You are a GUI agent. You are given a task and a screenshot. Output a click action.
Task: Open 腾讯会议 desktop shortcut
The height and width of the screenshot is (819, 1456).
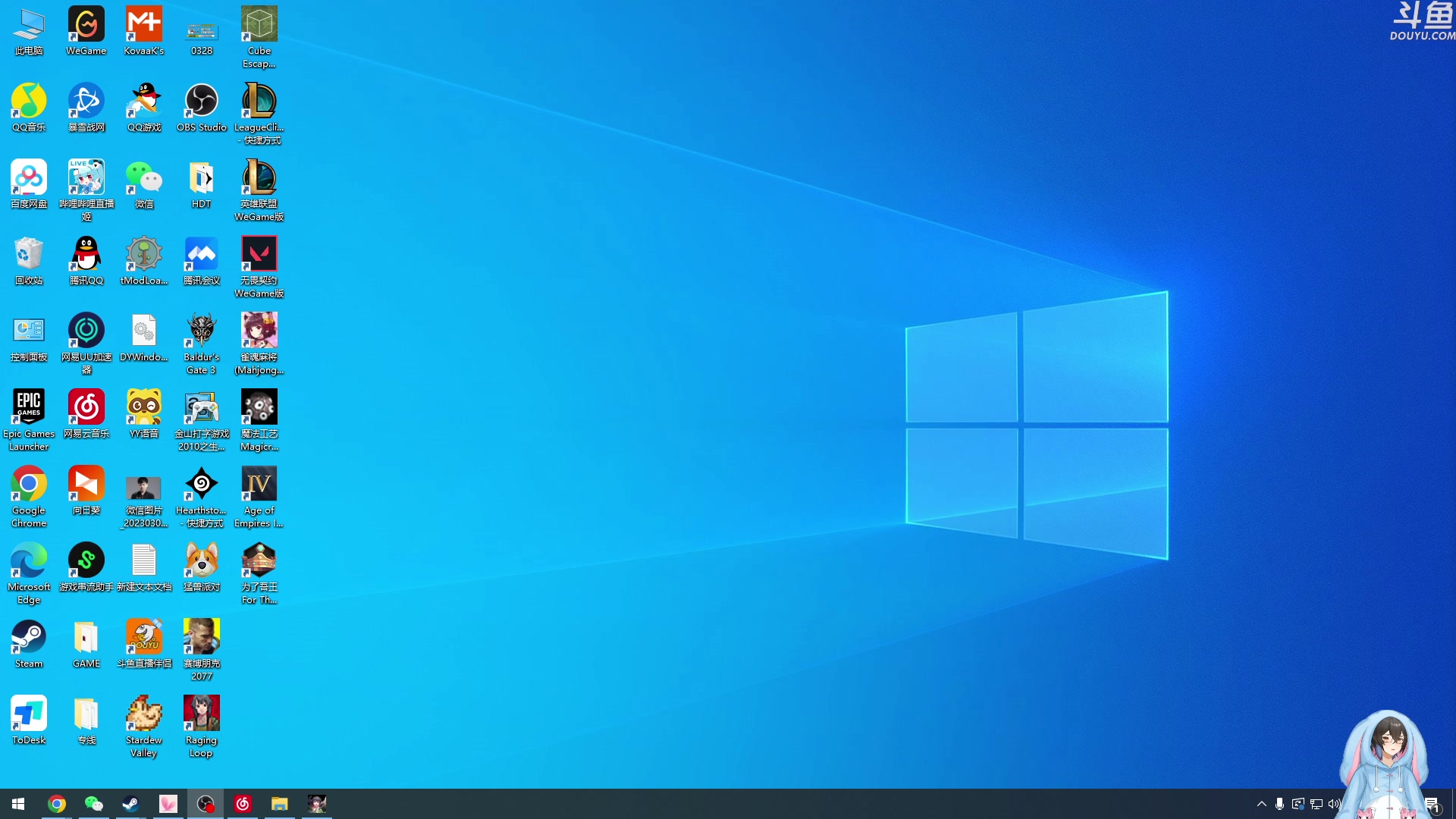(202, 261)
